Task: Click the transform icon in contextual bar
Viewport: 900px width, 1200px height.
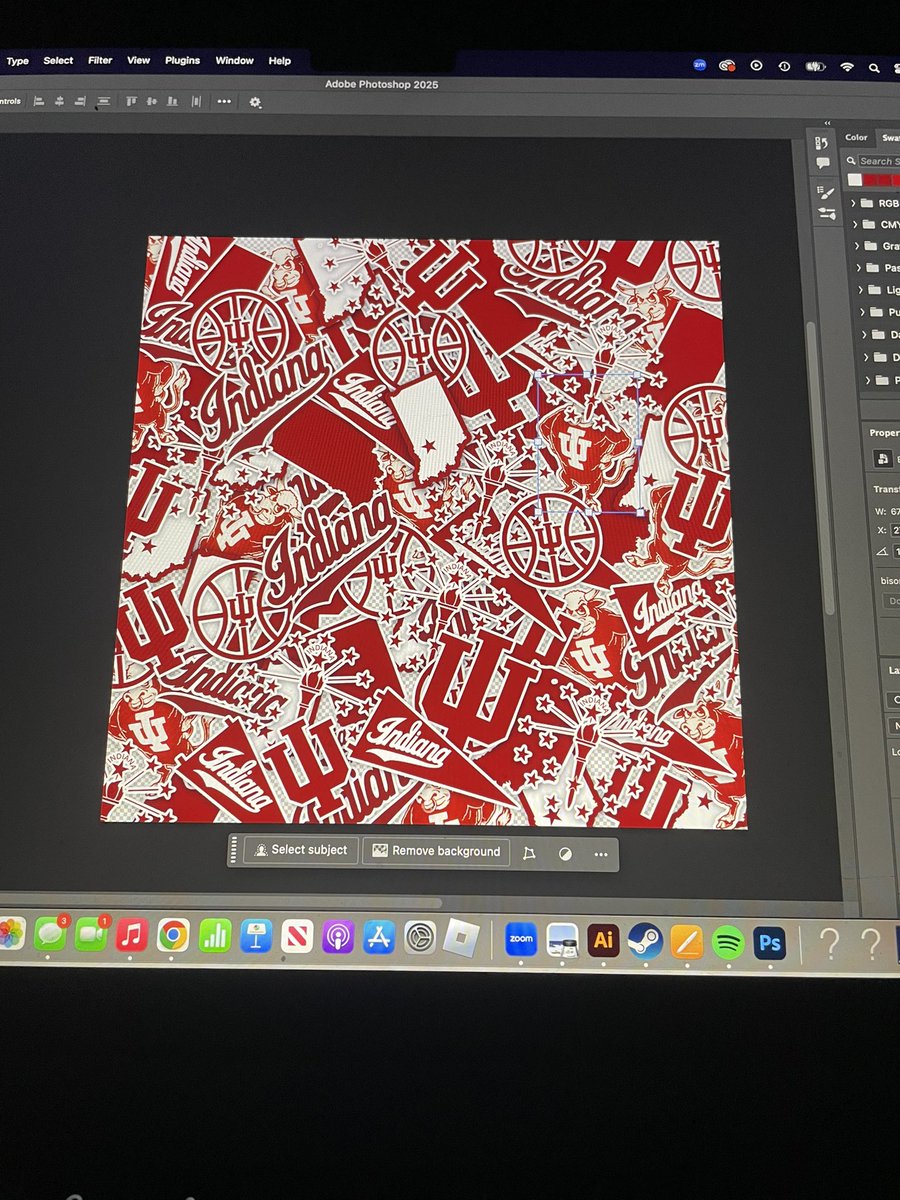Action: (529, 854)
